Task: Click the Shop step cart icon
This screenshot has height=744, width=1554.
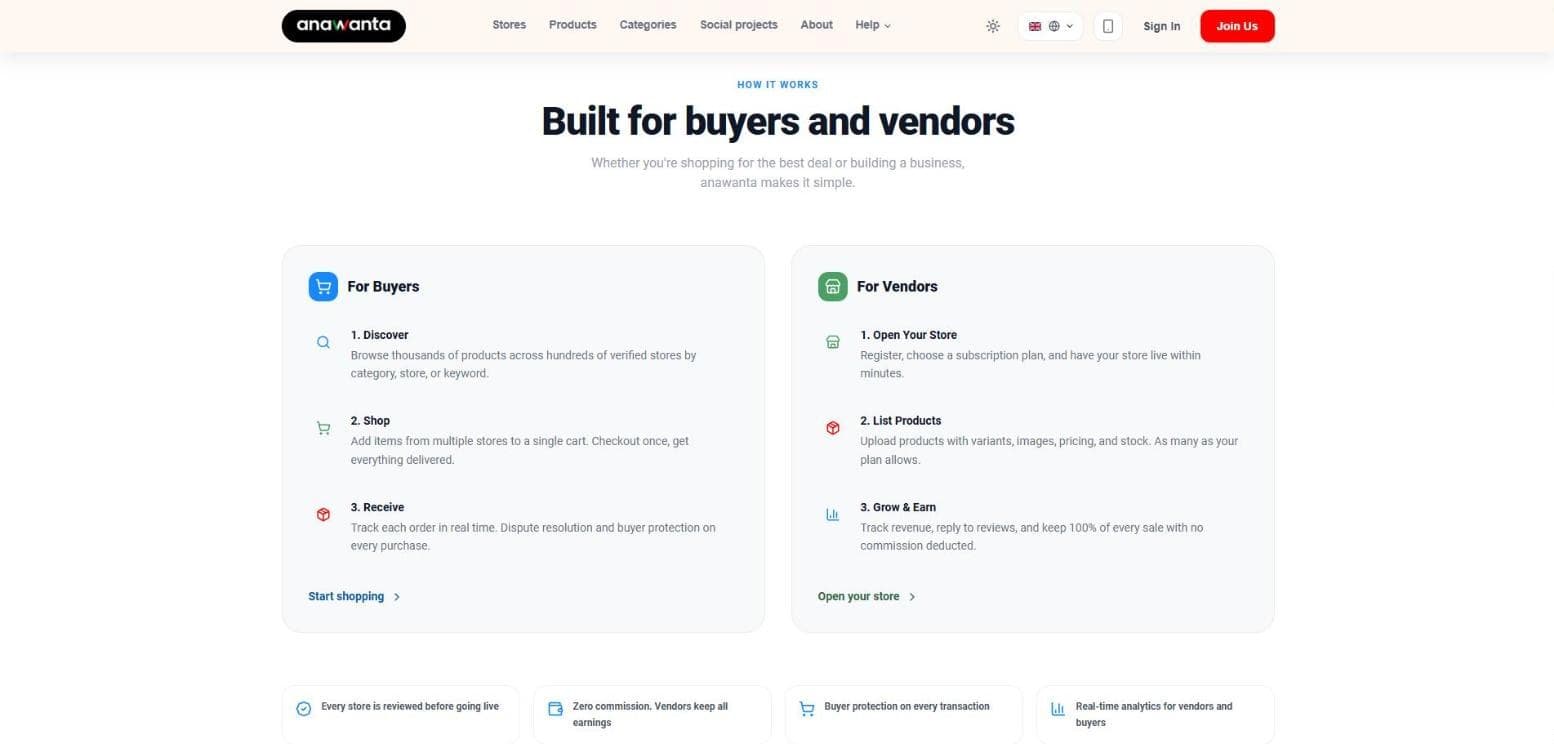Action: click(x=323, y=428)
